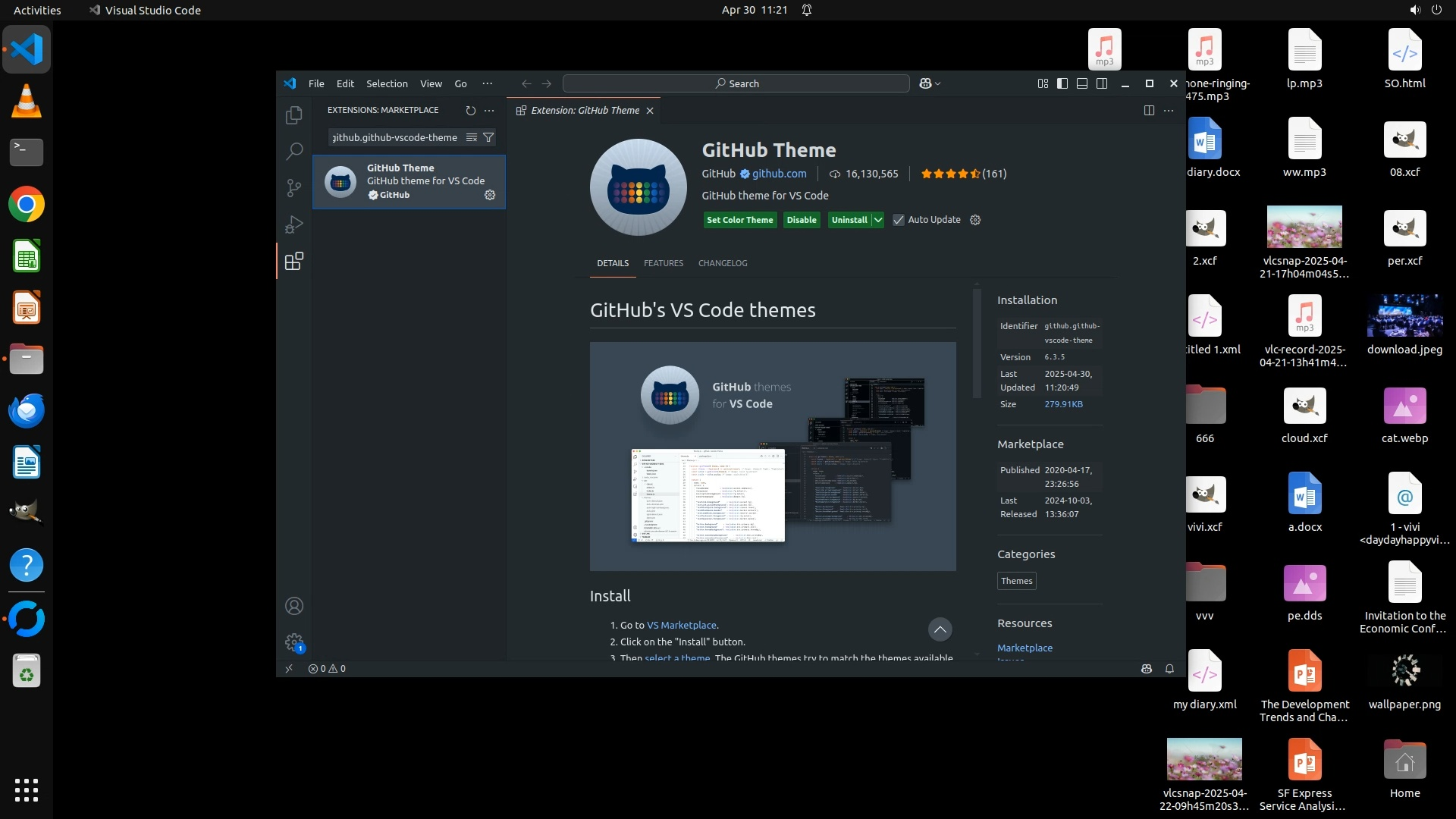The width and height of the screenshot is (1456, 819).
Task: Open the github.com publisher link
Action: (x=779, y=174)
